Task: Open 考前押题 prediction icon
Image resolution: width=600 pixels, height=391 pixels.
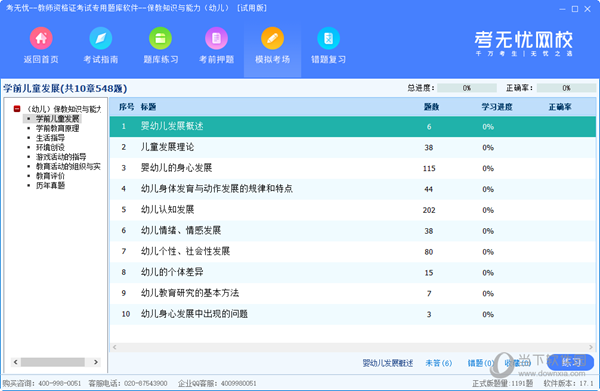Action: 217,38
